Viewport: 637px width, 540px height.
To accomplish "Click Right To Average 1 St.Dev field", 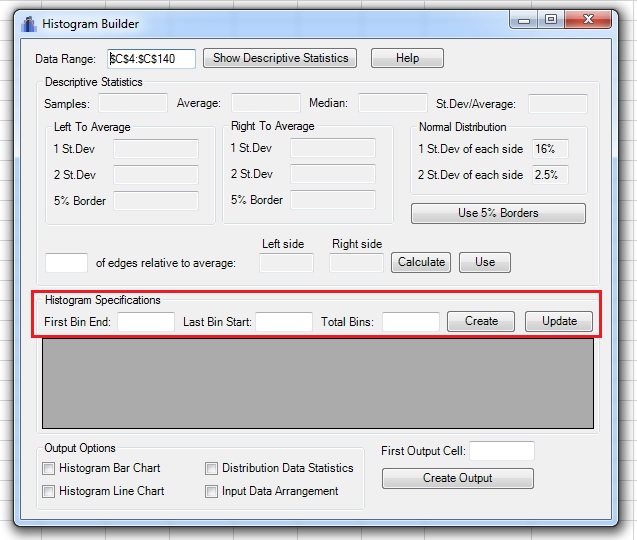I will point(333,148).
